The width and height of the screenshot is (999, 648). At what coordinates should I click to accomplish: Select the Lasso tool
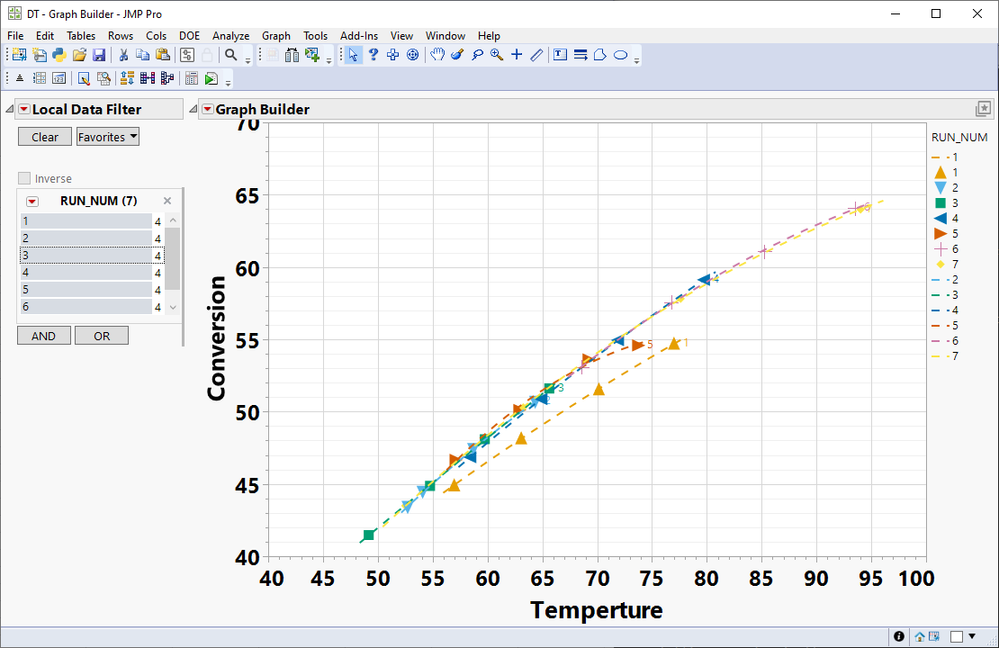point(477,55)
